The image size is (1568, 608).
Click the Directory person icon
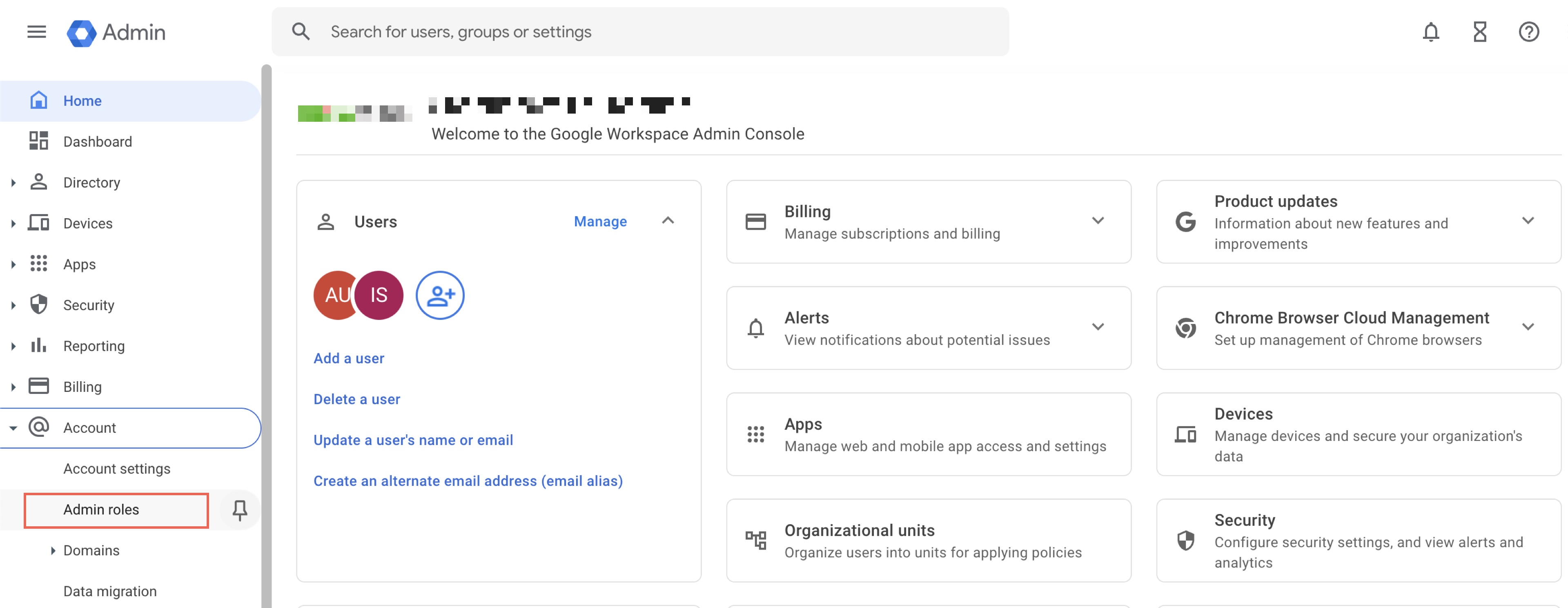pos(38,181)
